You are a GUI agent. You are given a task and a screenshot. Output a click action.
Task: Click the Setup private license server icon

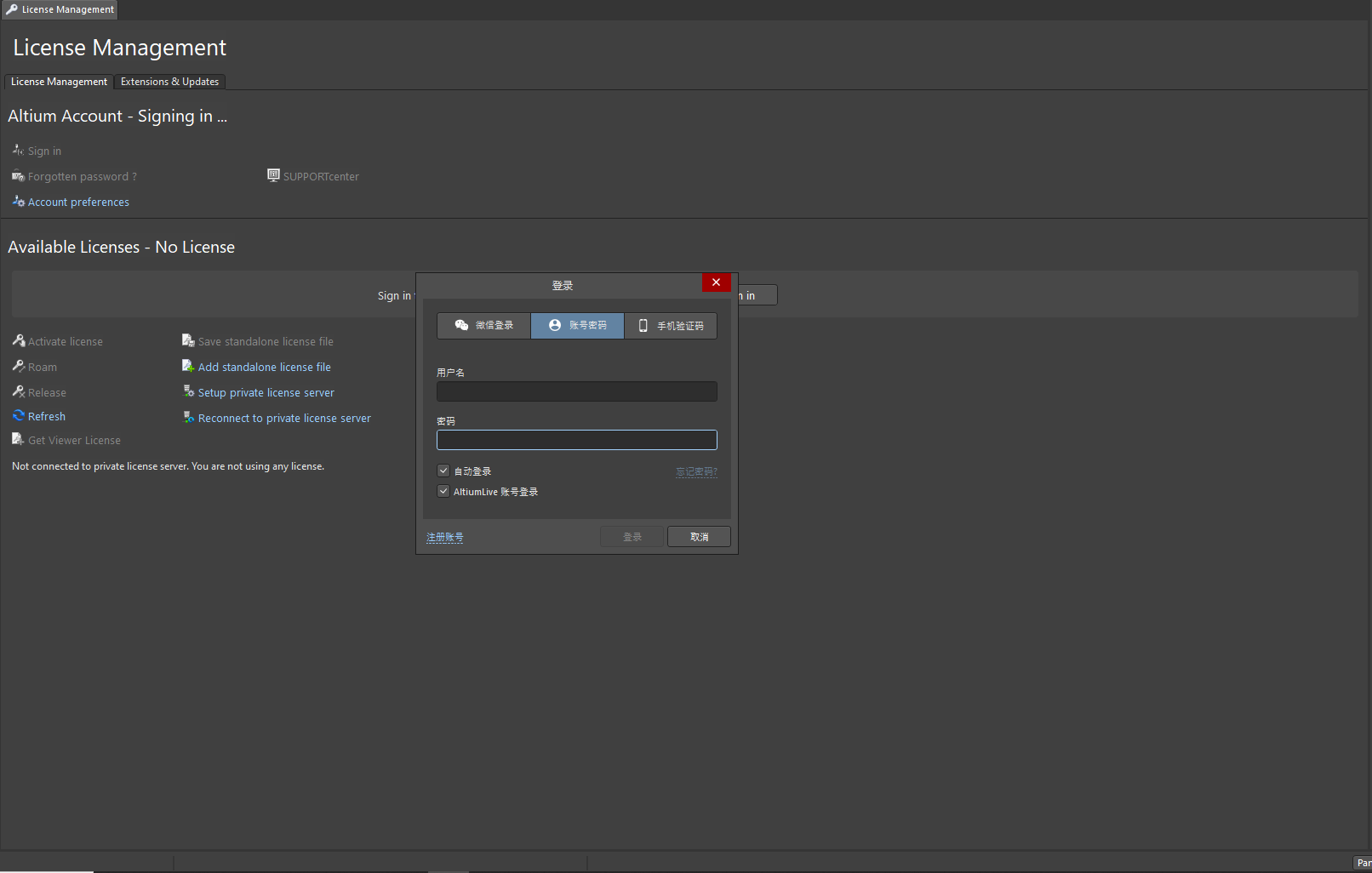pos(188,391)
